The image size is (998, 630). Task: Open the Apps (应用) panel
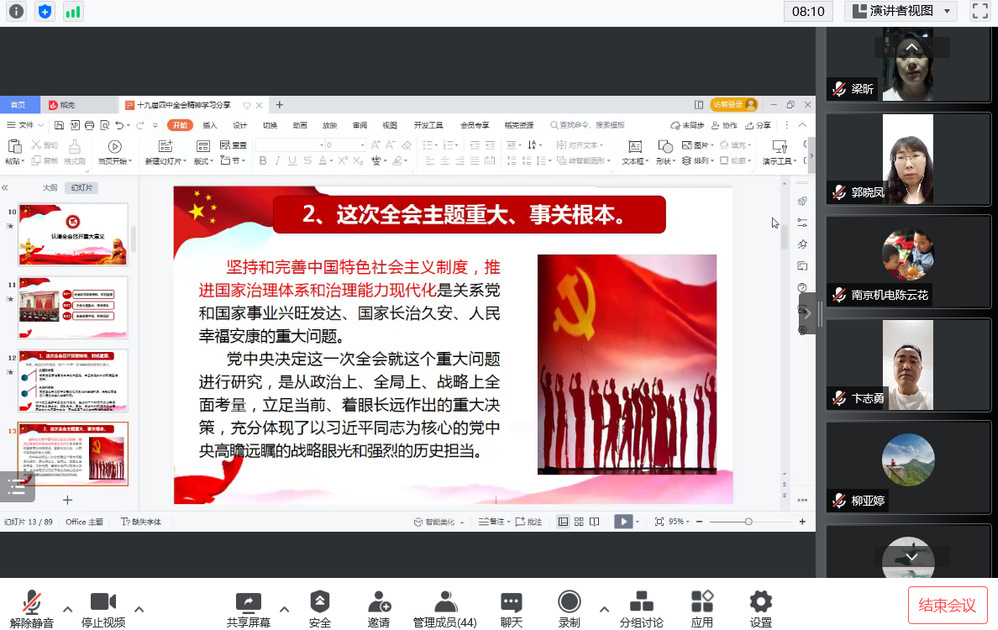(702, 606)
